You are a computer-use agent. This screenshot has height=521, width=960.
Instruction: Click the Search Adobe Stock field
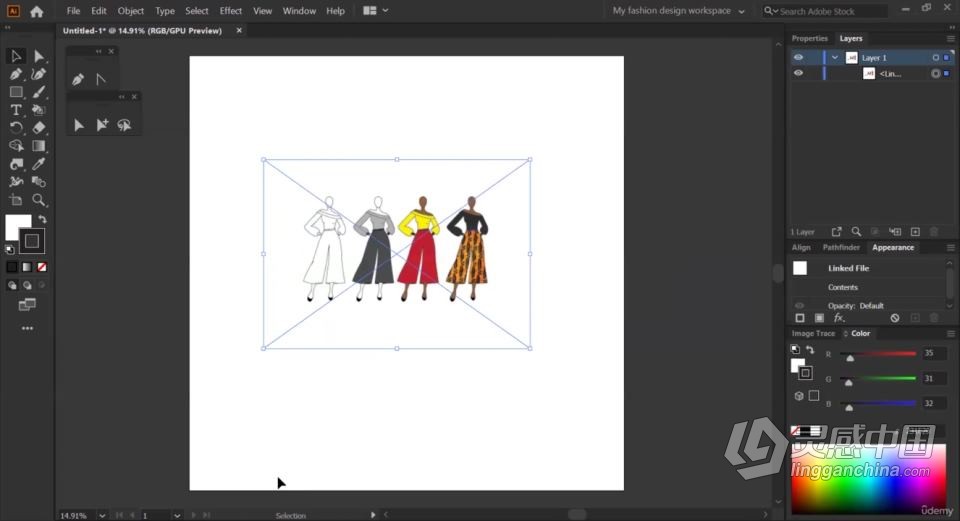point(830,11)
